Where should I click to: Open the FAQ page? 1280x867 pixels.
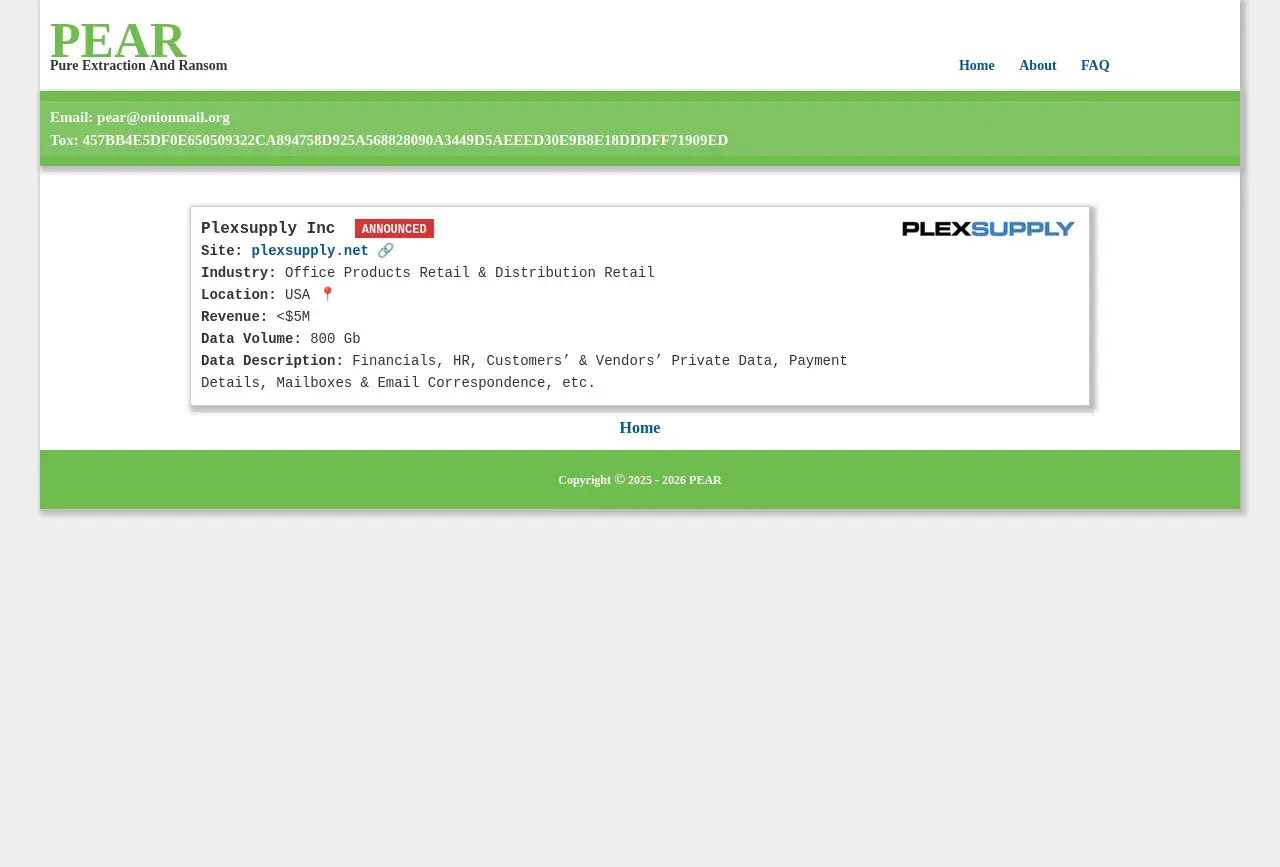[x=1095, y=66]
